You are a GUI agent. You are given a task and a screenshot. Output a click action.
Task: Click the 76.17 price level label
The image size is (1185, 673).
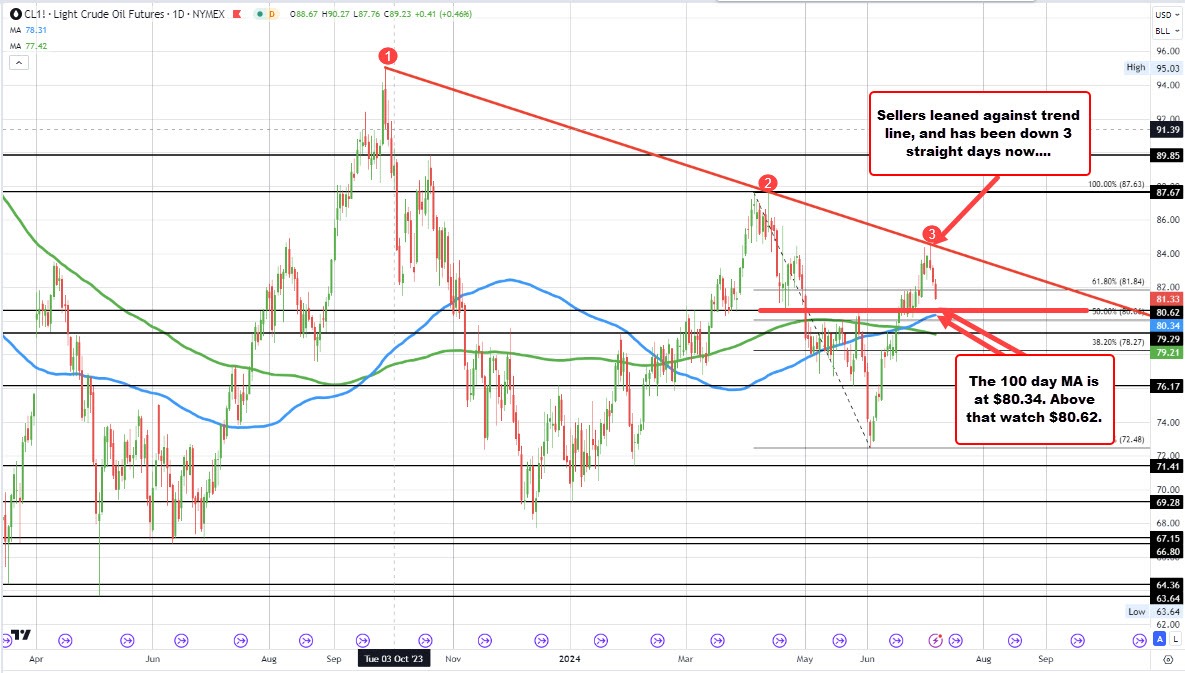click(x=1168, y=386)
